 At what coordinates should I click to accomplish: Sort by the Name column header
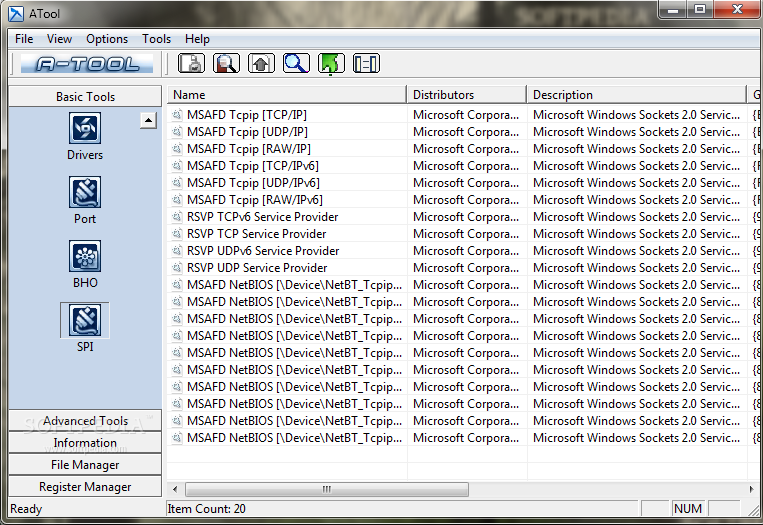coord(287,95)
